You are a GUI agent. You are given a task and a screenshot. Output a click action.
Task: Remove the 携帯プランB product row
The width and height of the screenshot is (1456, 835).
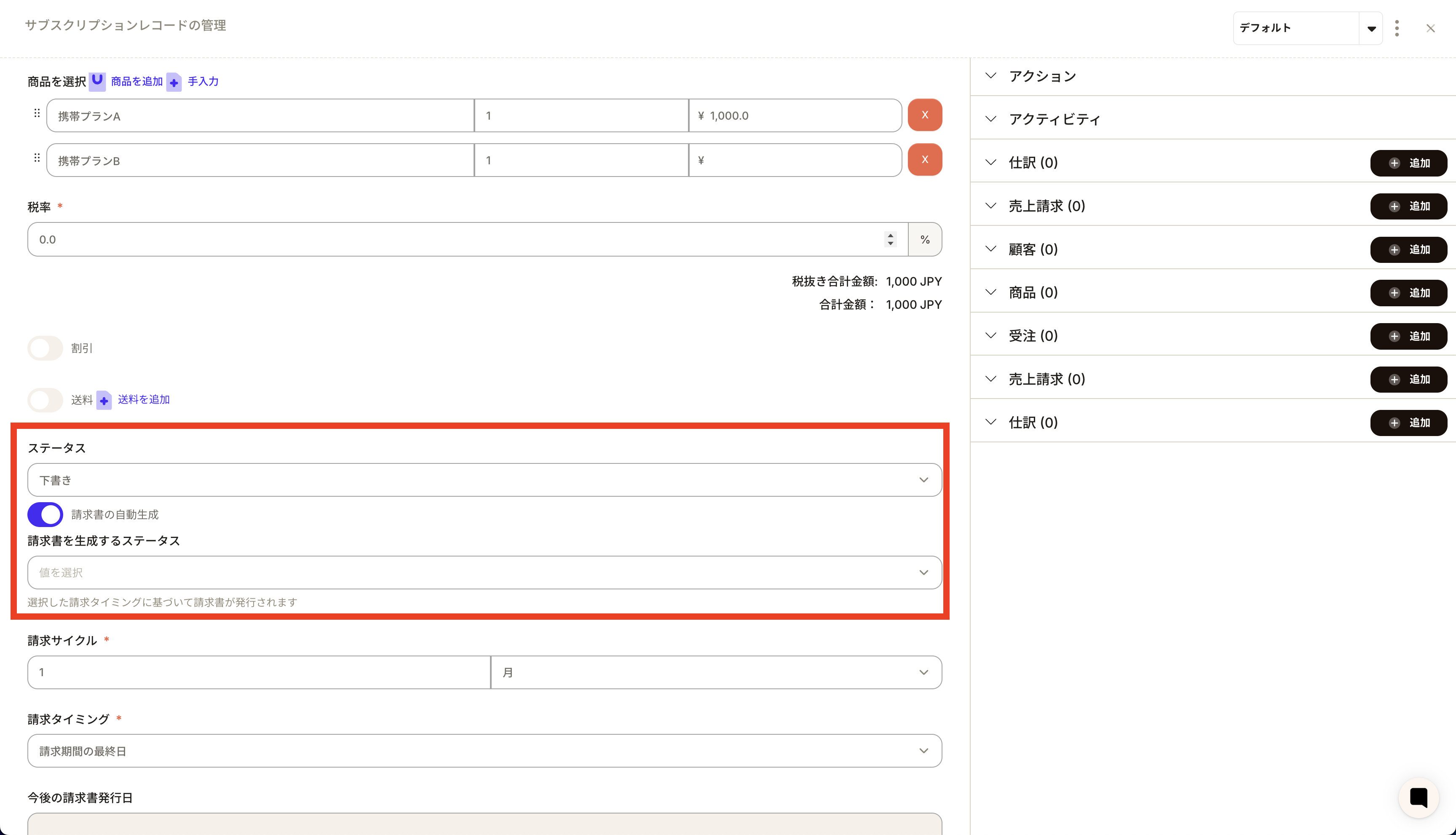click(x=924, y=160)
